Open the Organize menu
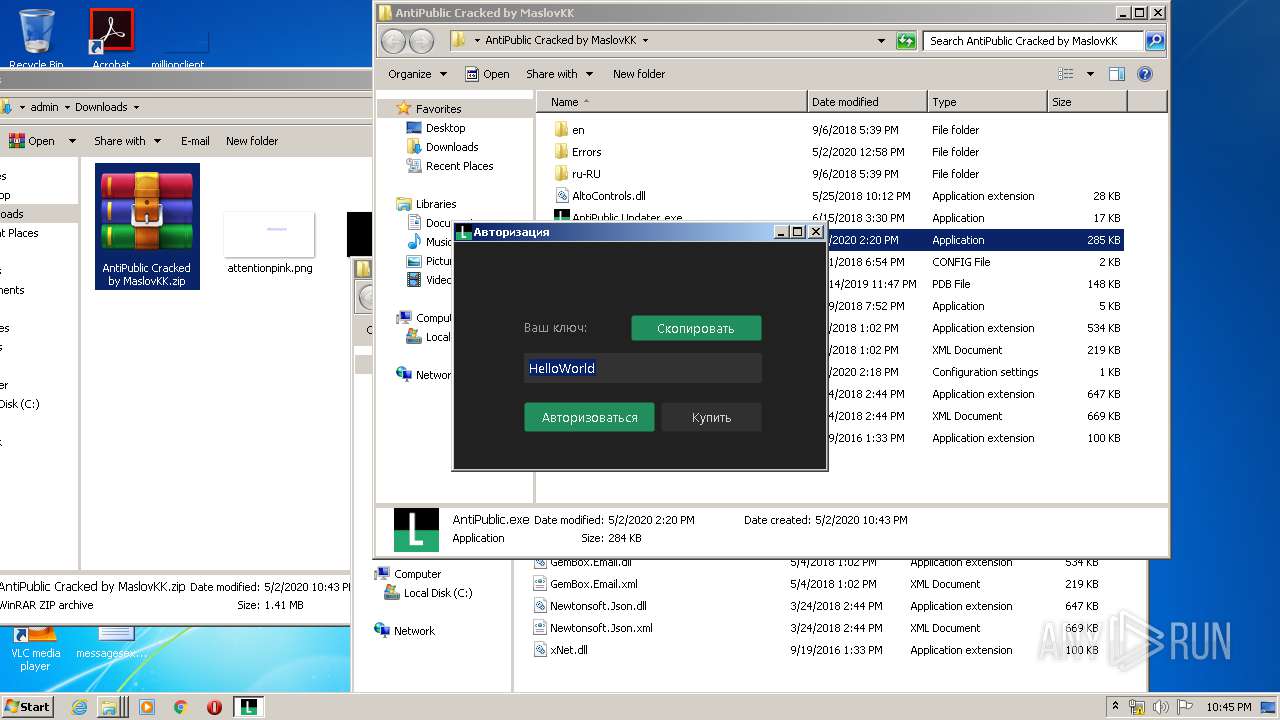Viewport: 1280px width, 720px height. tap(416, 74)
